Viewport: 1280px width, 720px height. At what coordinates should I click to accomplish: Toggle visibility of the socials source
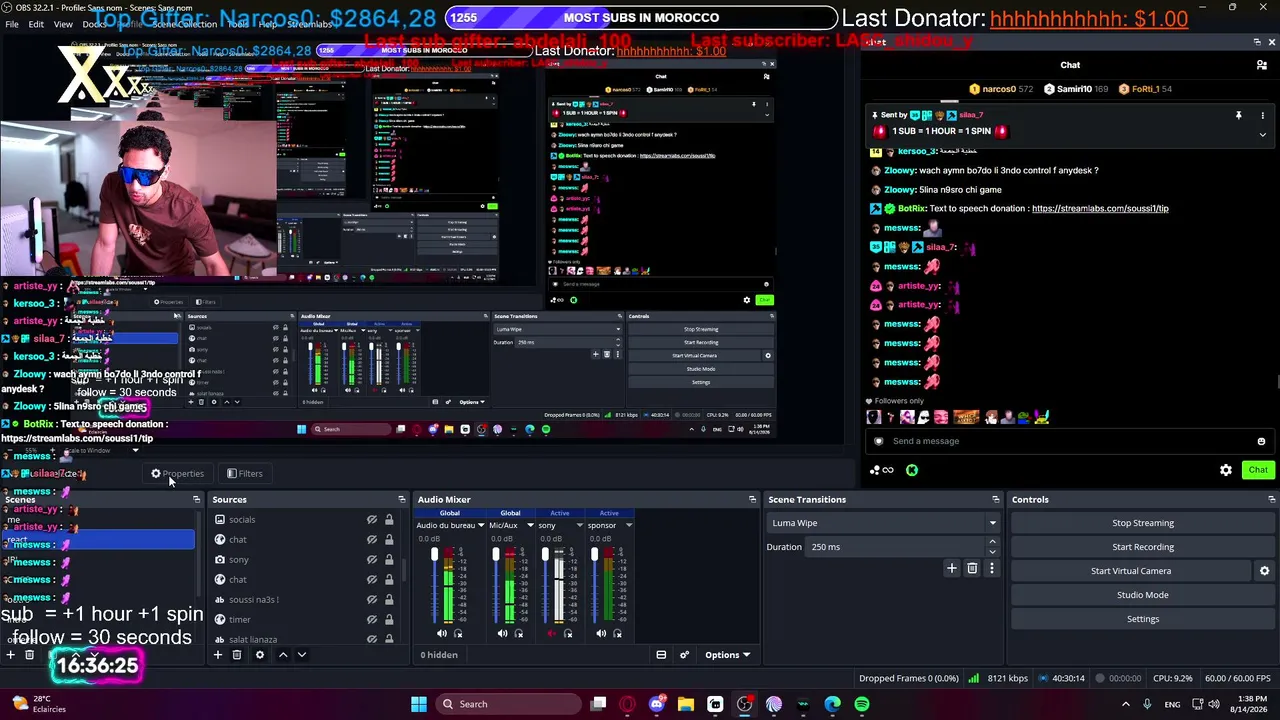372,520
